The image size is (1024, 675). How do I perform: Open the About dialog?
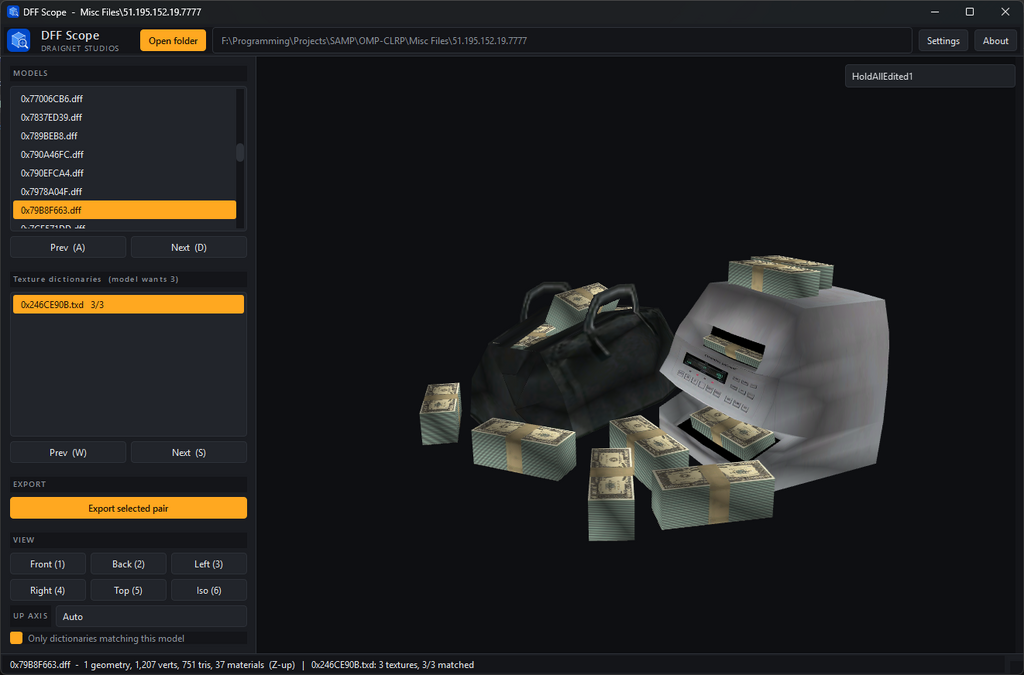(x=995, y=40)
